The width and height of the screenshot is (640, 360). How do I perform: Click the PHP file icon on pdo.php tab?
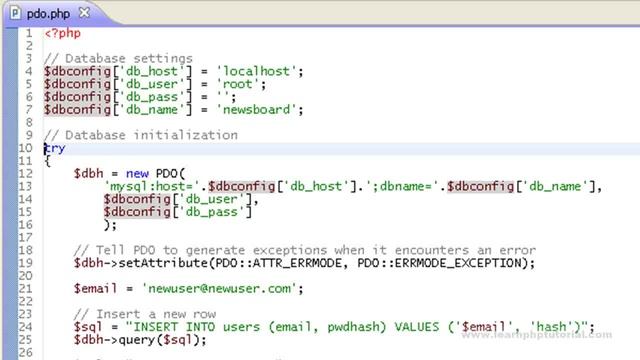(15, 13)
